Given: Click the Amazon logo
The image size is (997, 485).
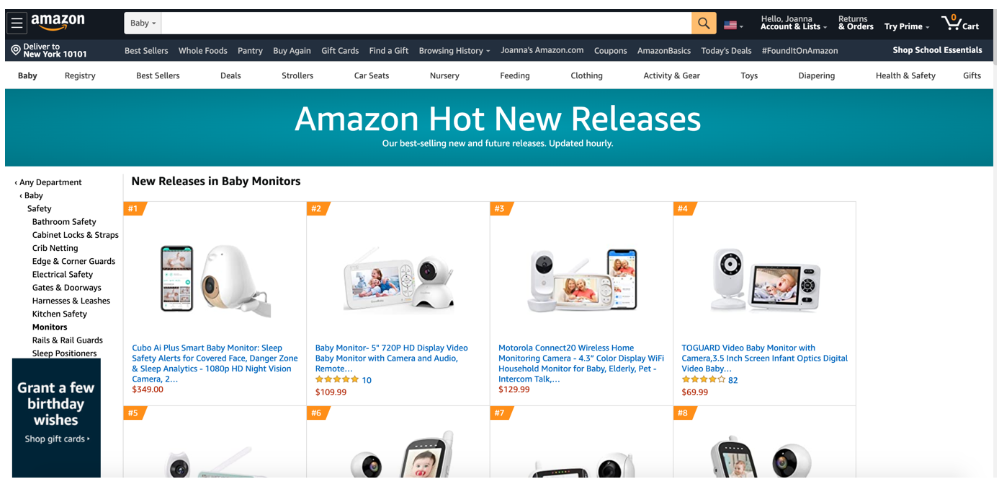Looking at the screenshot, I should [x=58, y=23].
